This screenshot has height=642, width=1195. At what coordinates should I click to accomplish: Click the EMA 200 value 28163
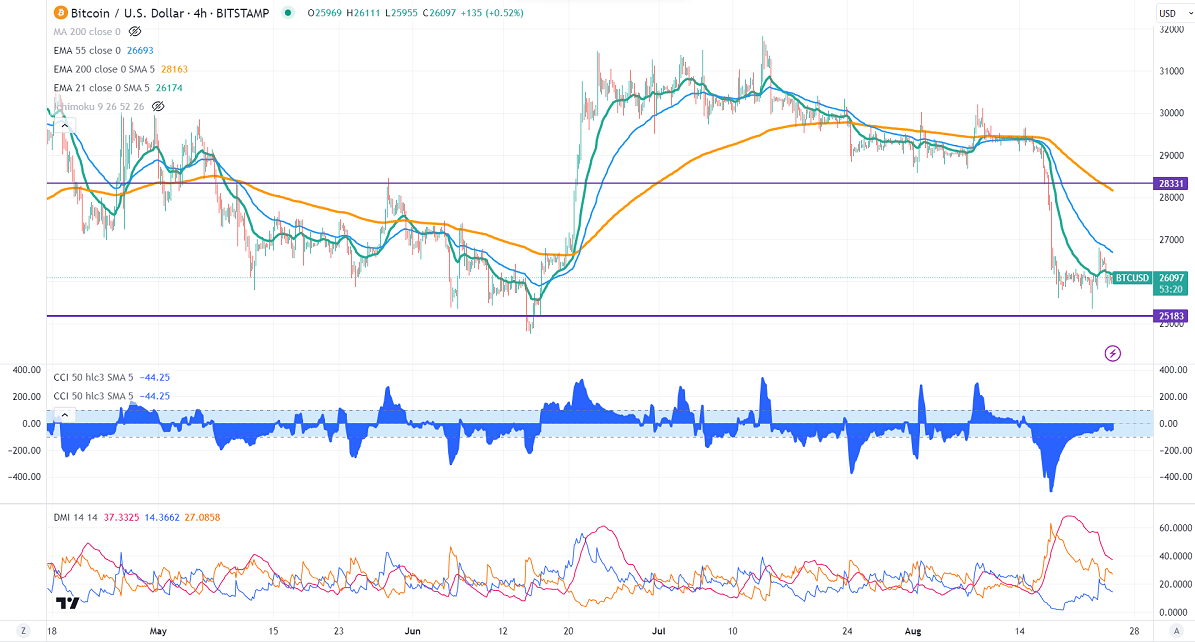[175, 69]
